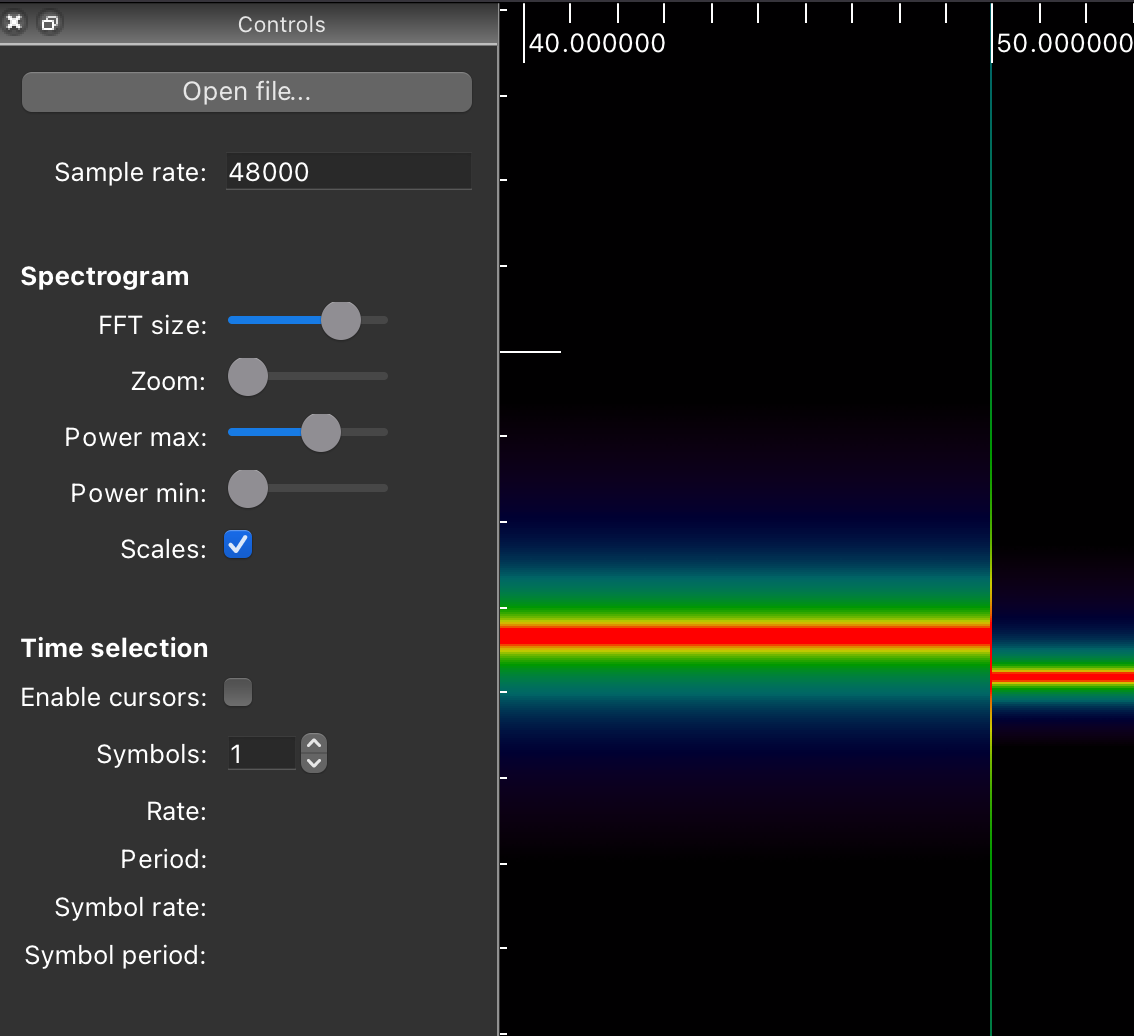This screenshot has width=1134, height=1036.
Task: Click the 50.000000 time marker label
Action: [x=1065, y=43]
